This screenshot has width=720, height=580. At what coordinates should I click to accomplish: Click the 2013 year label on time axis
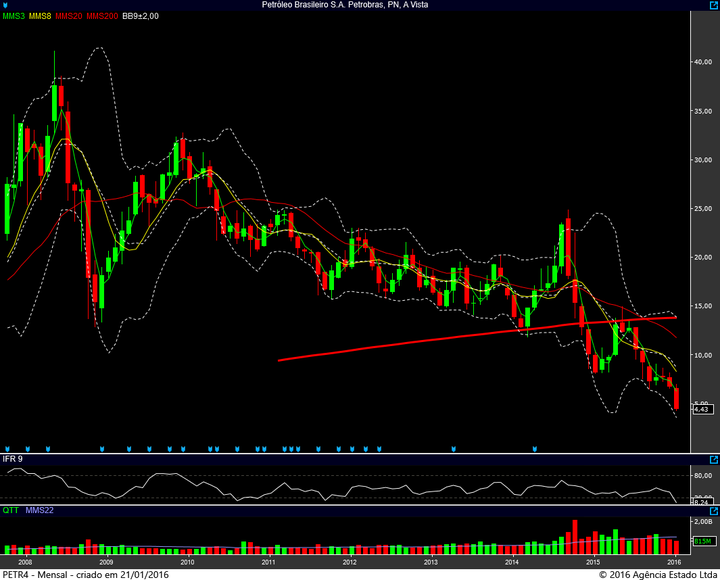(x=431, y=562)
